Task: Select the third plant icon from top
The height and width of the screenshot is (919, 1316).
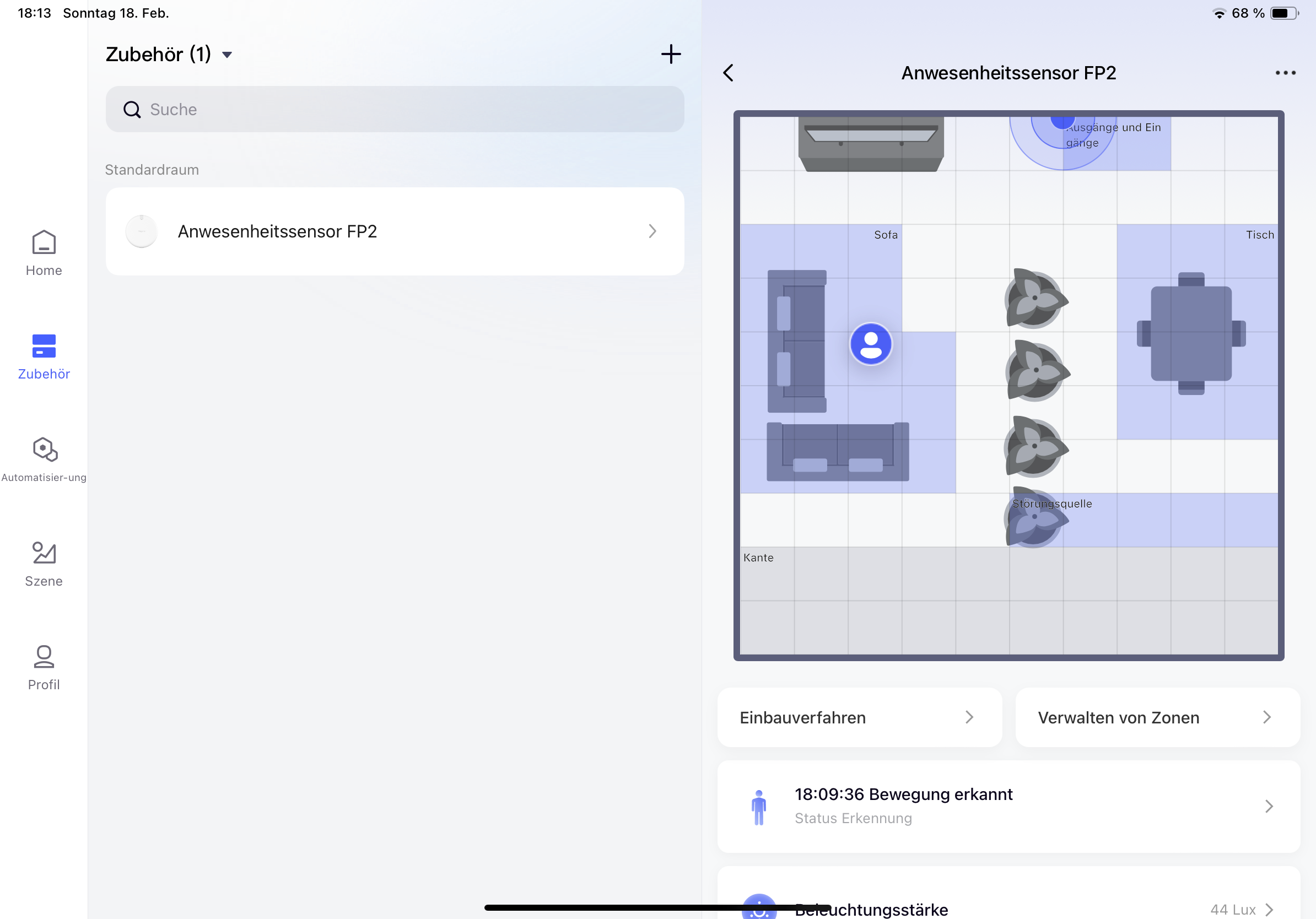Action: tap(1035, 446)
